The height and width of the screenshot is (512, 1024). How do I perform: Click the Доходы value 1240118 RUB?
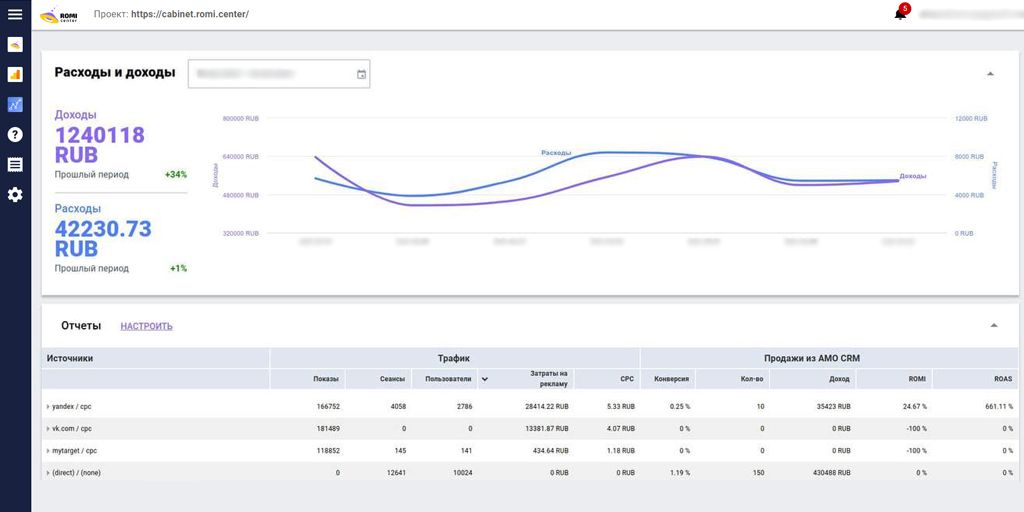coord(100,145)
